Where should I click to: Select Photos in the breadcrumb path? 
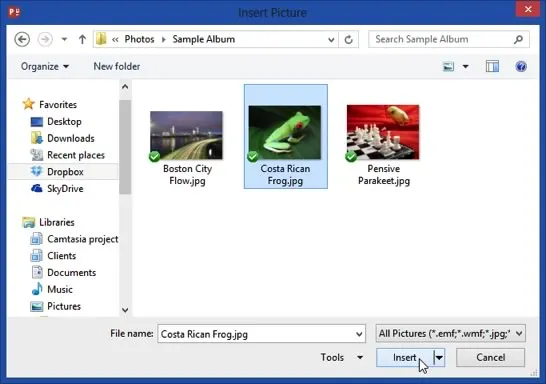139,39
